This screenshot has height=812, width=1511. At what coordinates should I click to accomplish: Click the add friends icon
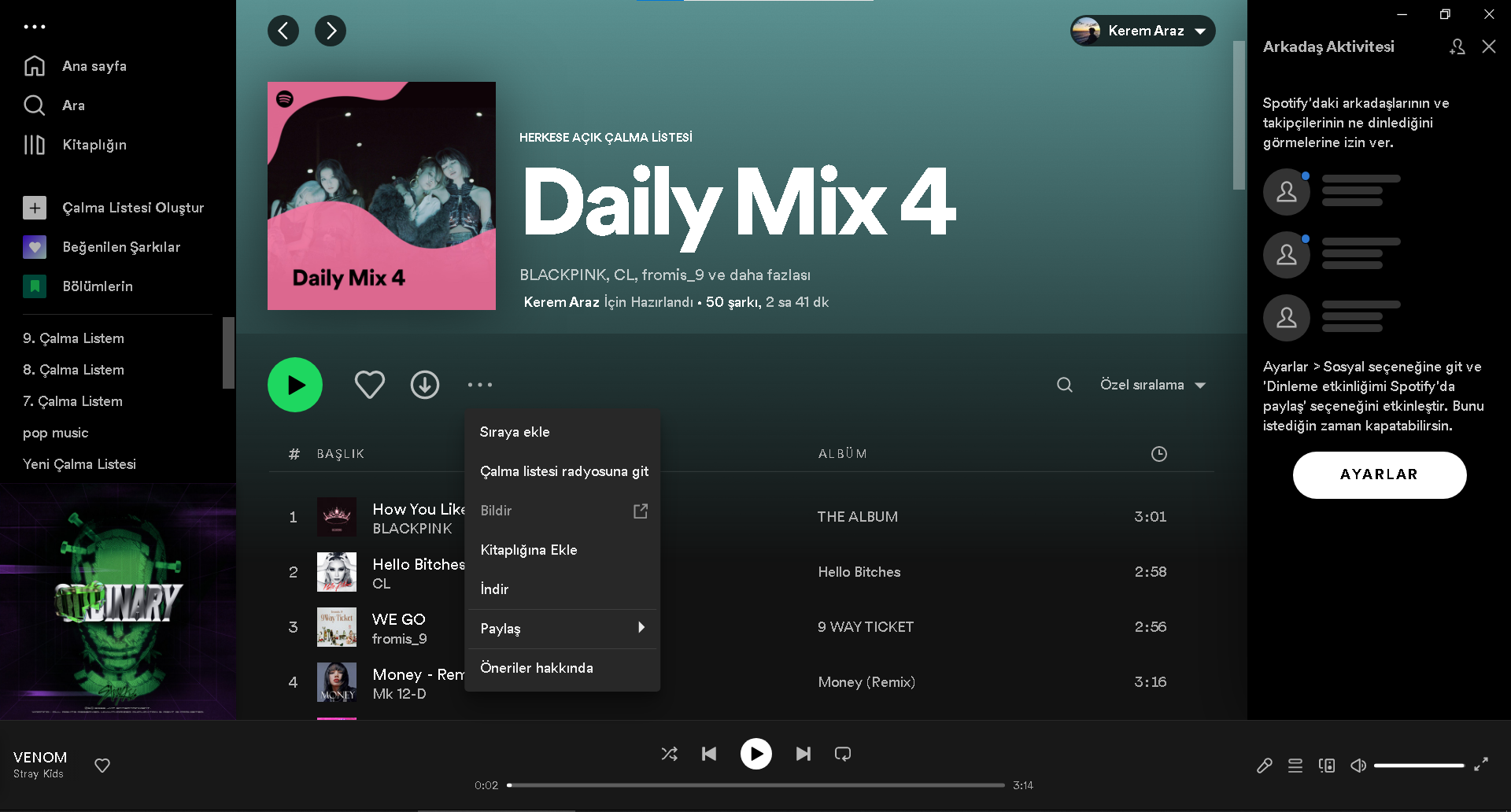[x=1457, y=46]
